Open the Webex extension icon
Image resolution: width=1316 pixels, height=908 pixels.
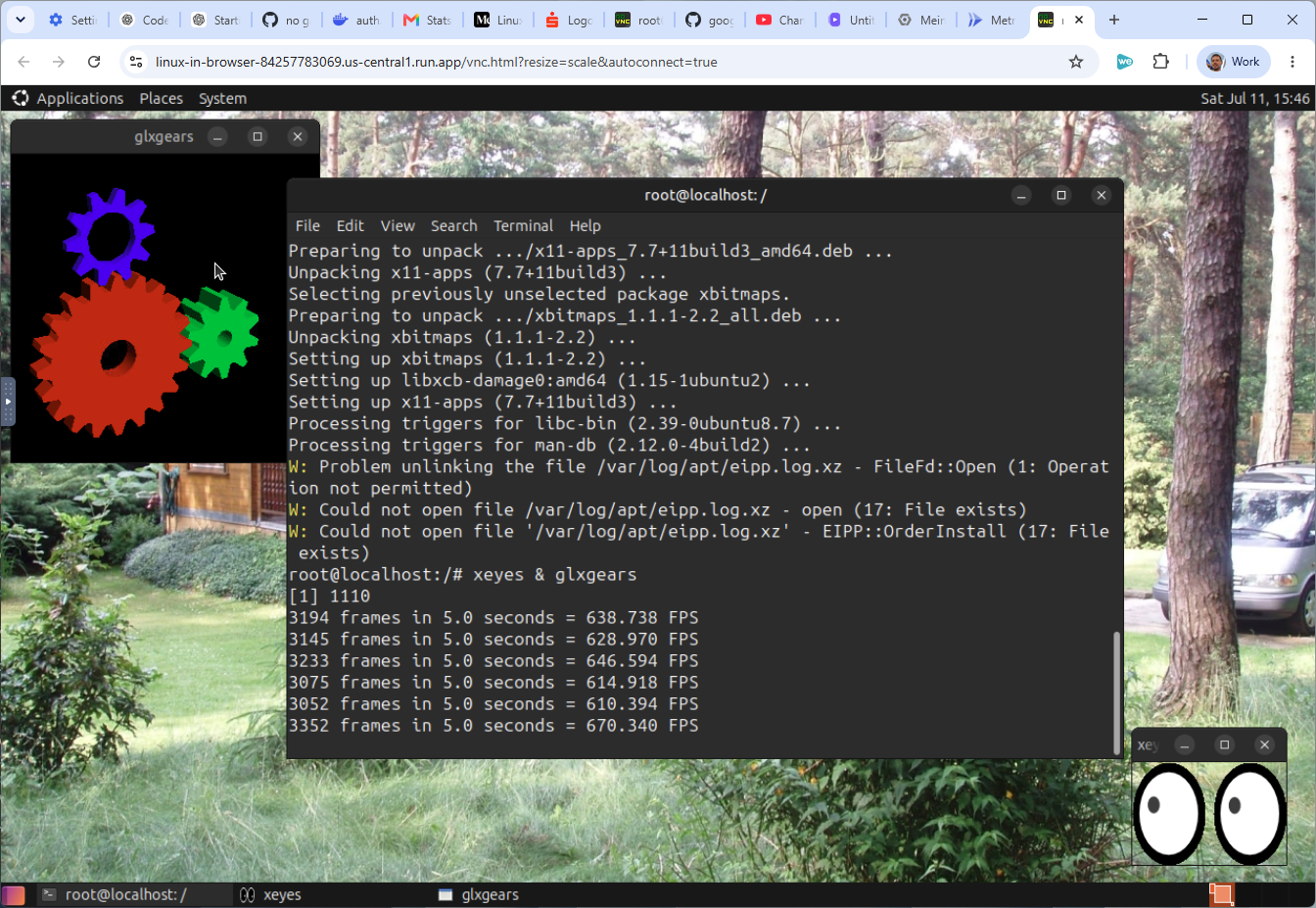[1125, 62]
